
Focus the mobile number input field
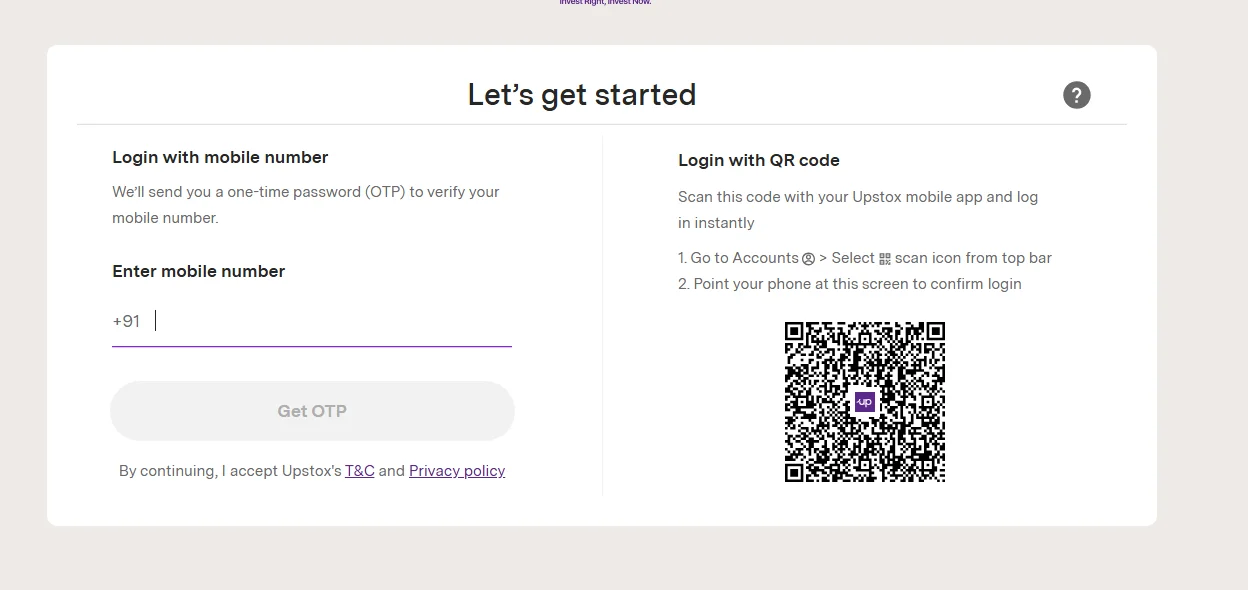(330, 322)
